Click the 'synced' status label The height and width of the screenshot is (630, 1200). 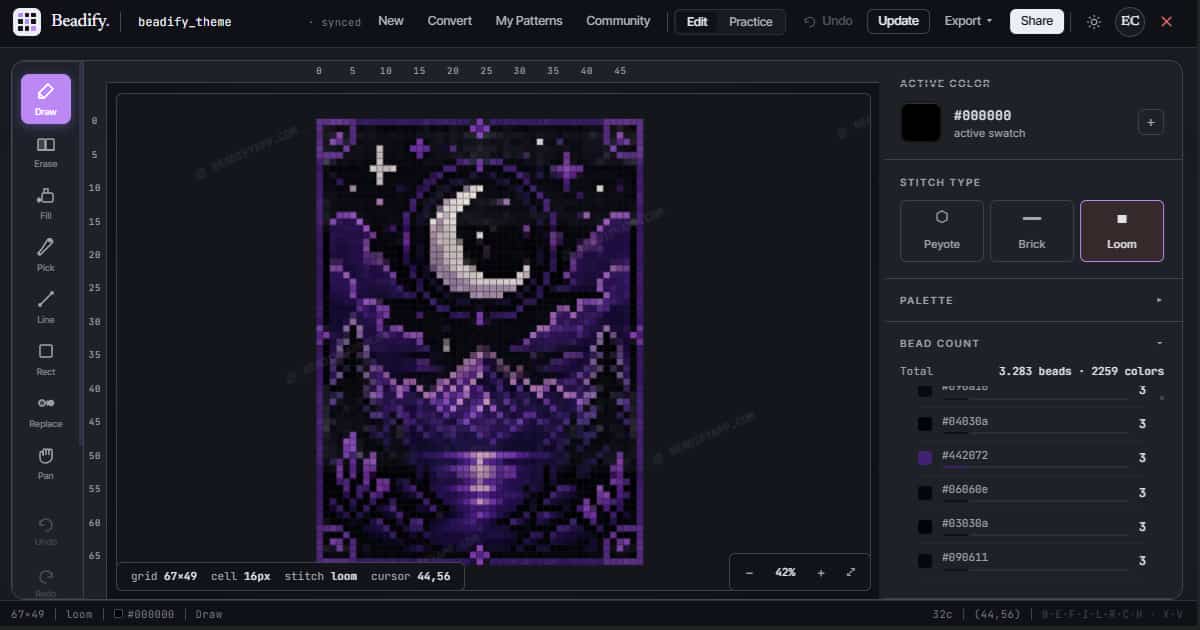click(x=336, y=22)
